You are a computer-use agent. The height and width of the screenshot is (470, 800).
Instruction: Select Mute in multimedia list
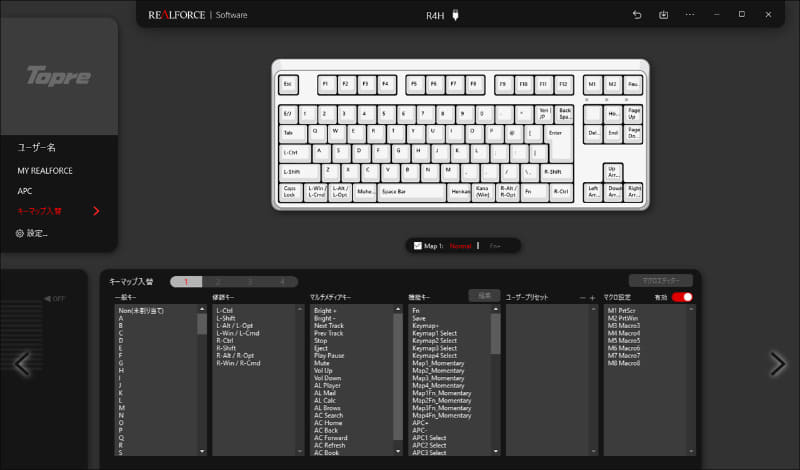coord(321,363)
